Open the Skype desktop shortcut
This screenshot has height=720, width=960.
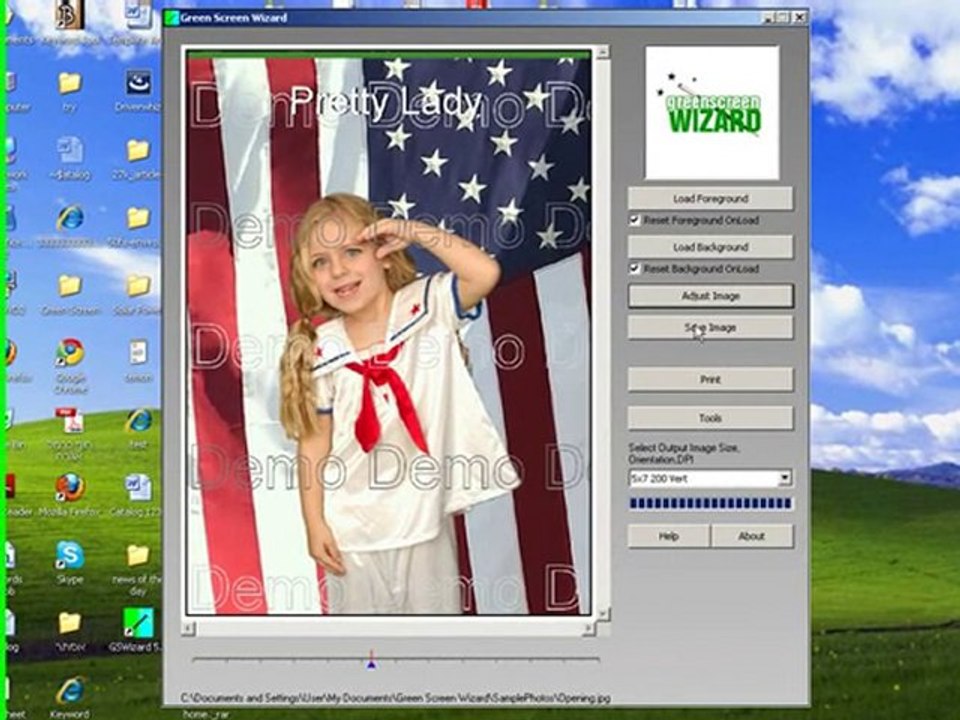pos(70,555)
